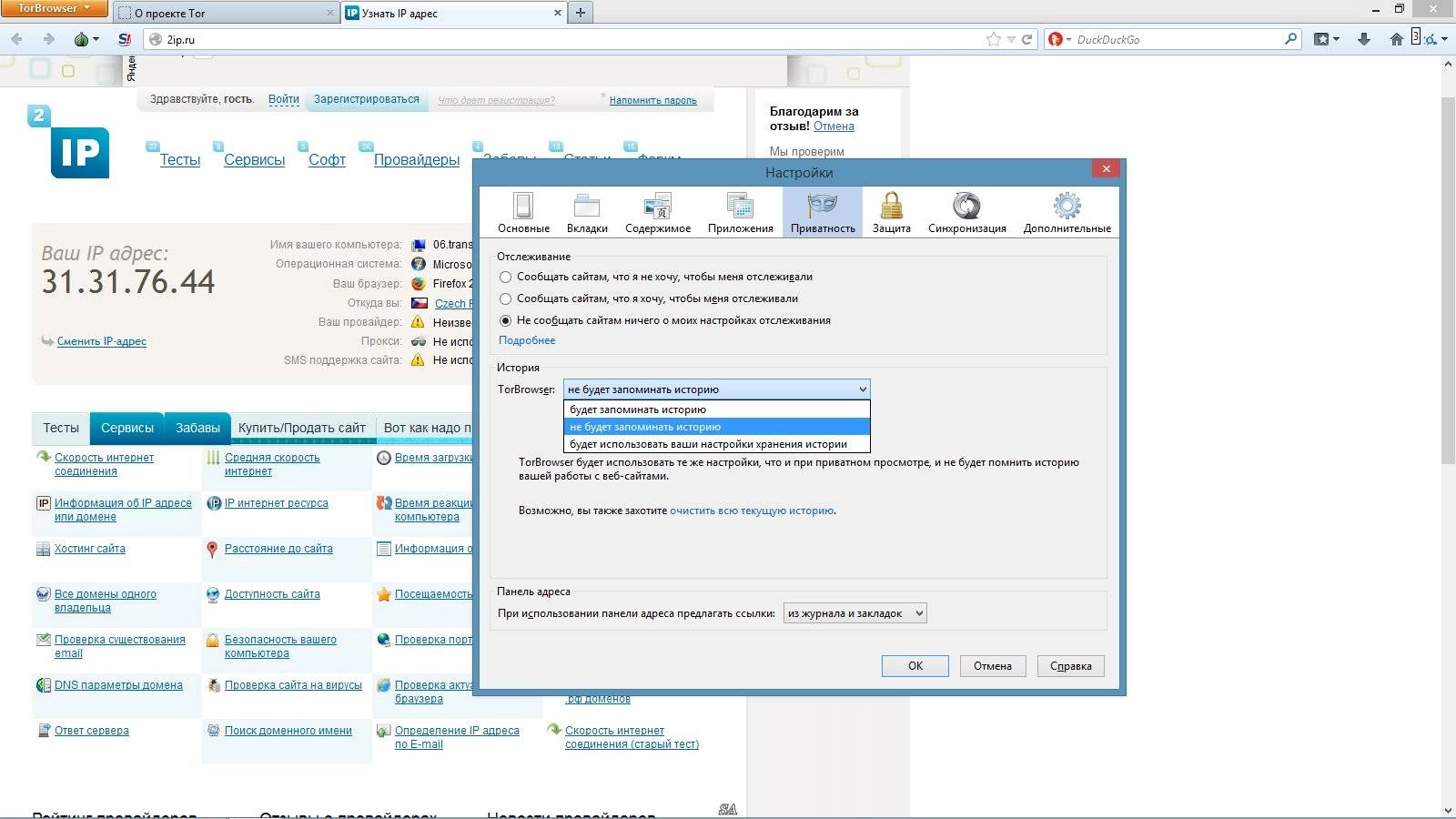Click the search magnifier in search bar
1456x819 pixels.
coord(1290,39)
